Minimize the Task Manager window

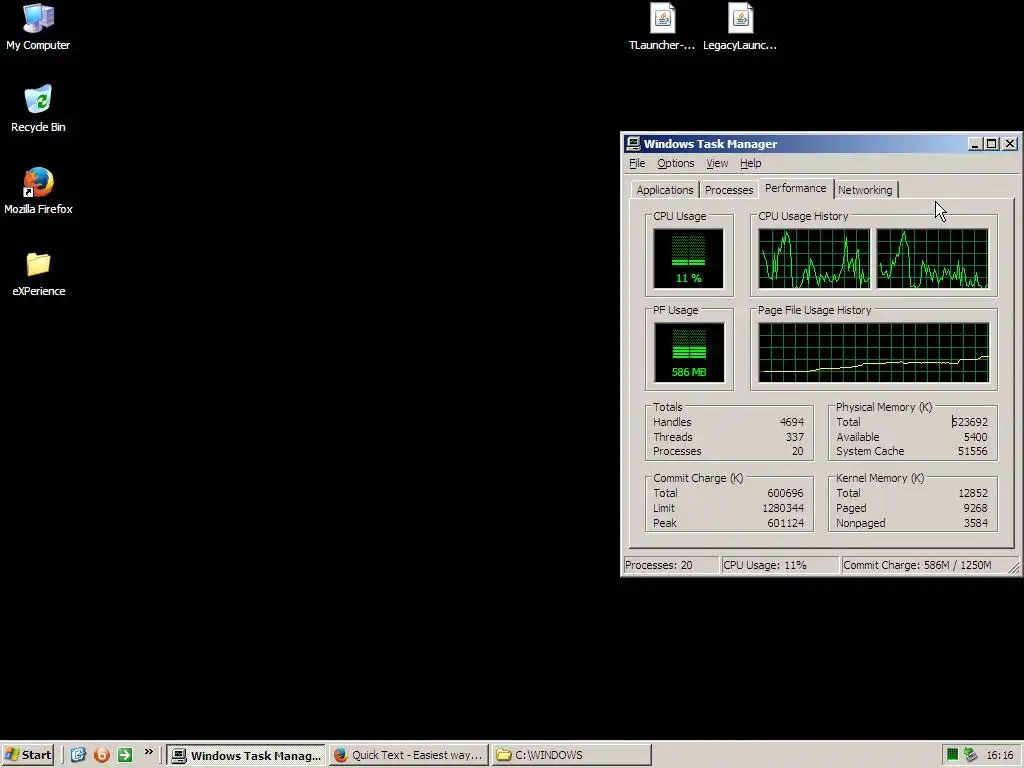975,144
